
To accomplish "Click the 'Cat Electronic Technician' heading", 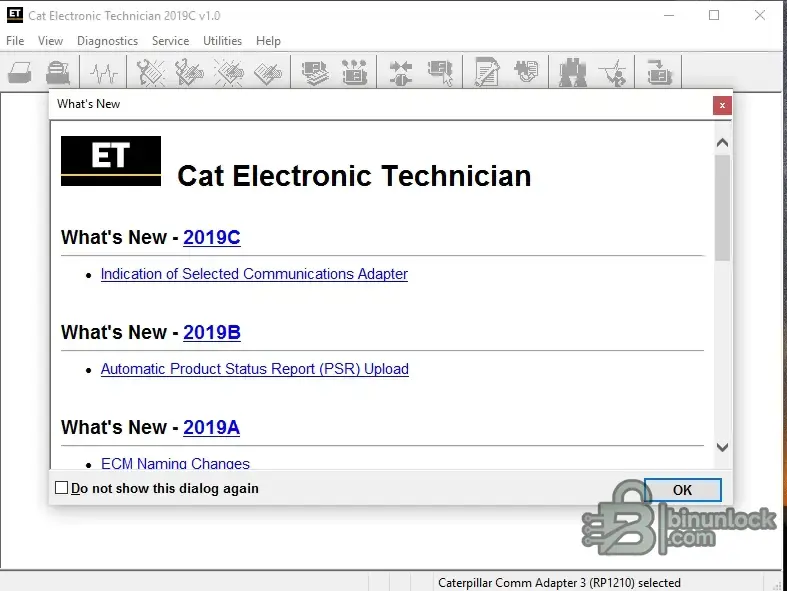I will tap(354, 176).
